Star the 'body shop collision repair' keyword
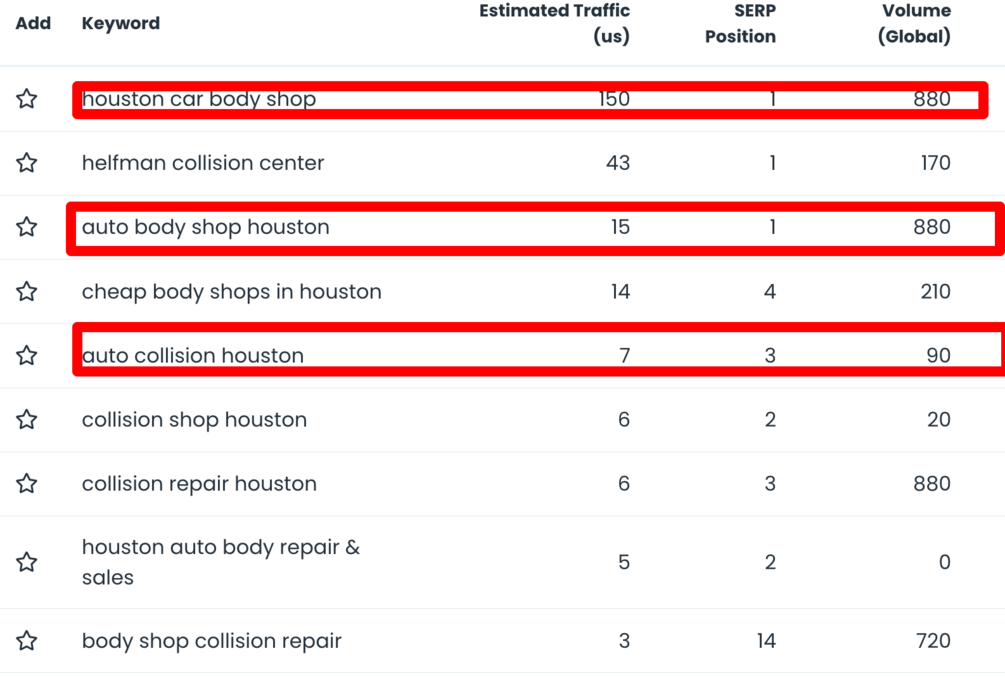 pyautogui.click(x=27, y=641)
